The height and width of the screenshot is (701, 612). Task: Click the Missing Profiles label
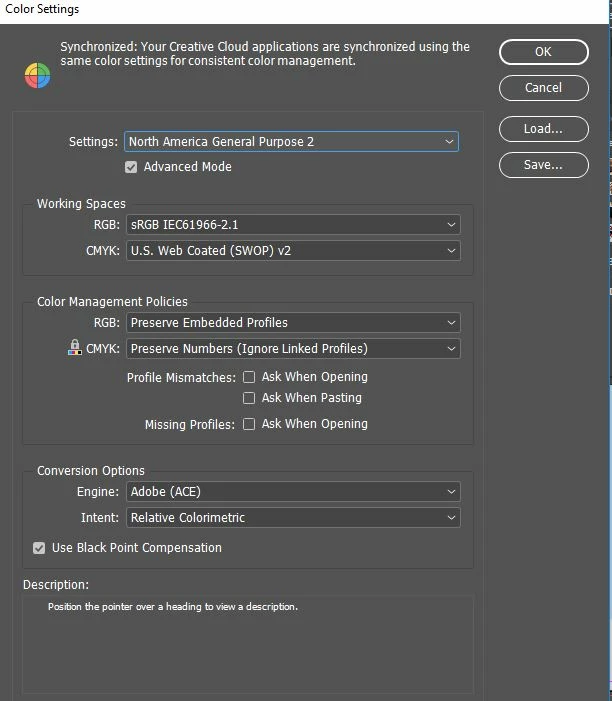click(x=190, y=425)
